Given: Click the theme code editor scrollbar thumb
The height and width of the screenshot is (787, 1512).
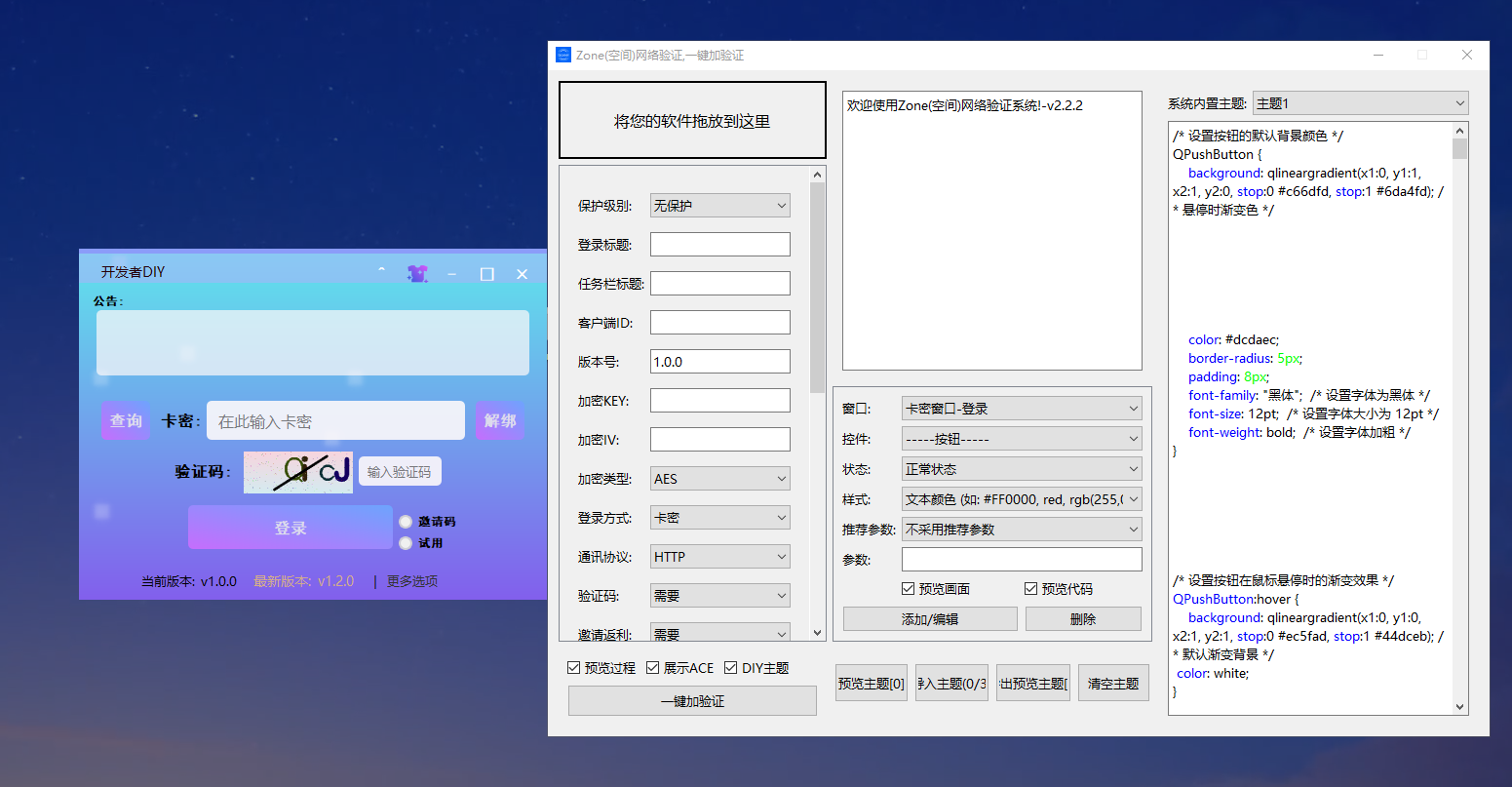Looking at the screenshot, I should (x=1459, y=148).
